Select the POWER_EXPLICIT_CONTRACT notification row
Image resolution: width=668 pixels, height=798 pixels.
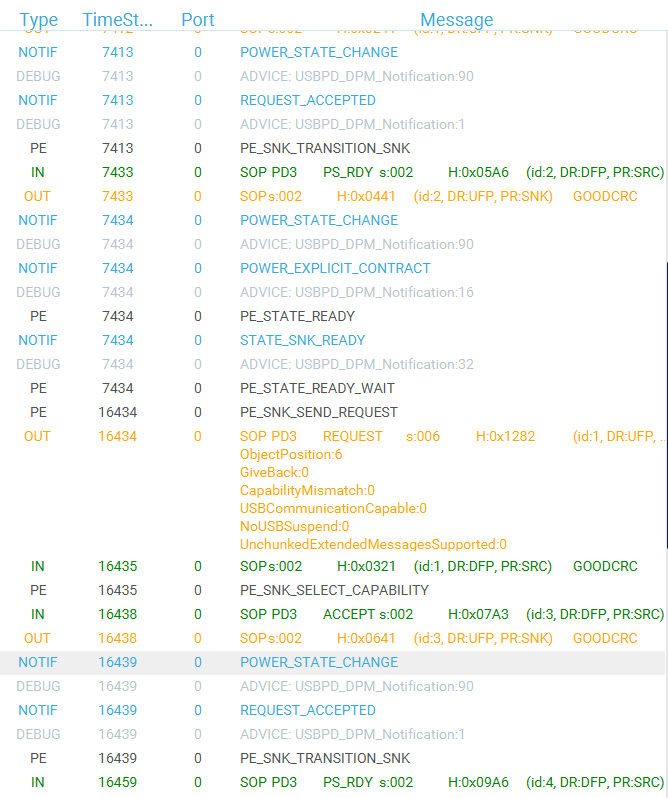(x=332, y=268)
